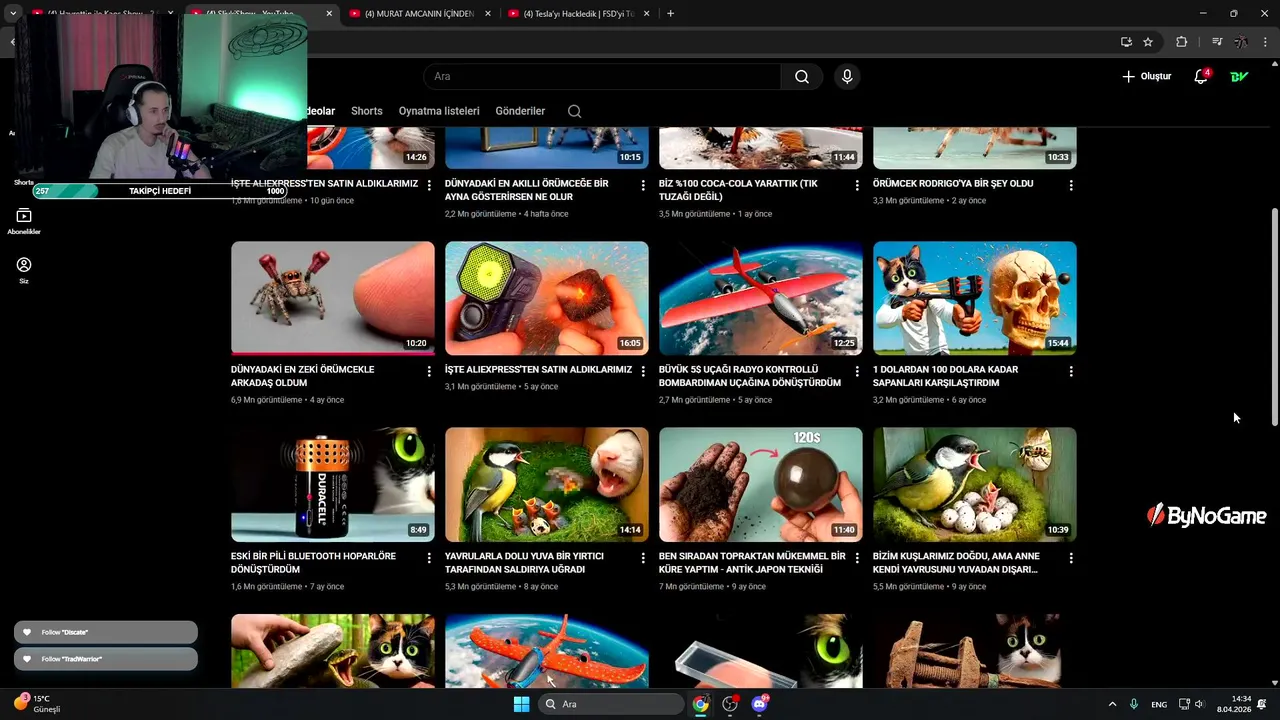The width and height of the screenshot is (1280, 720).
Task: Open clock showing 14:34 in taskbar
Action: [1234, 704]
